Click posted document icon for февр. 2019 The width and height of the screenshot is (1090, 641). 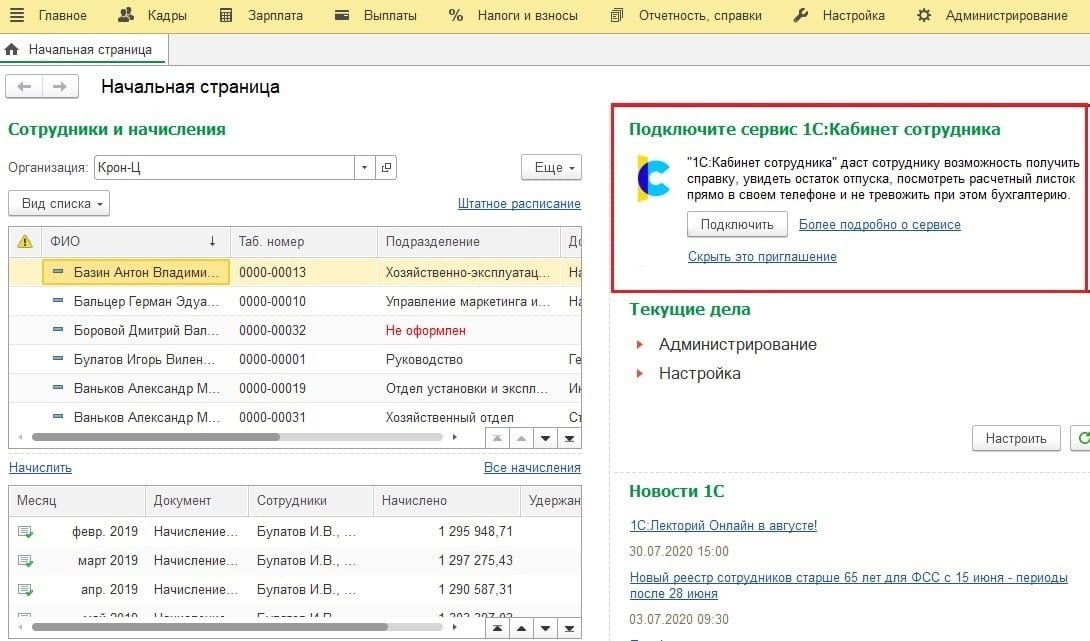click(x=25, y=531)
